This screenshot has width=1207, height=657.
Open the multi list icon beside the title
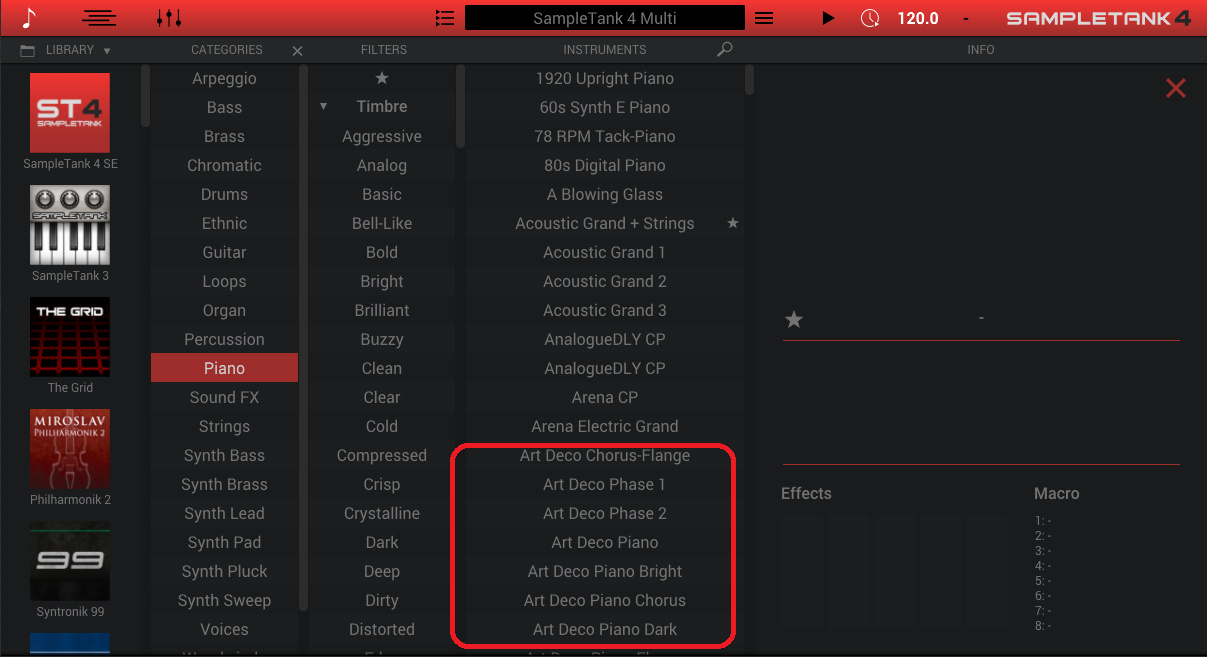click(x=445, y=18)
